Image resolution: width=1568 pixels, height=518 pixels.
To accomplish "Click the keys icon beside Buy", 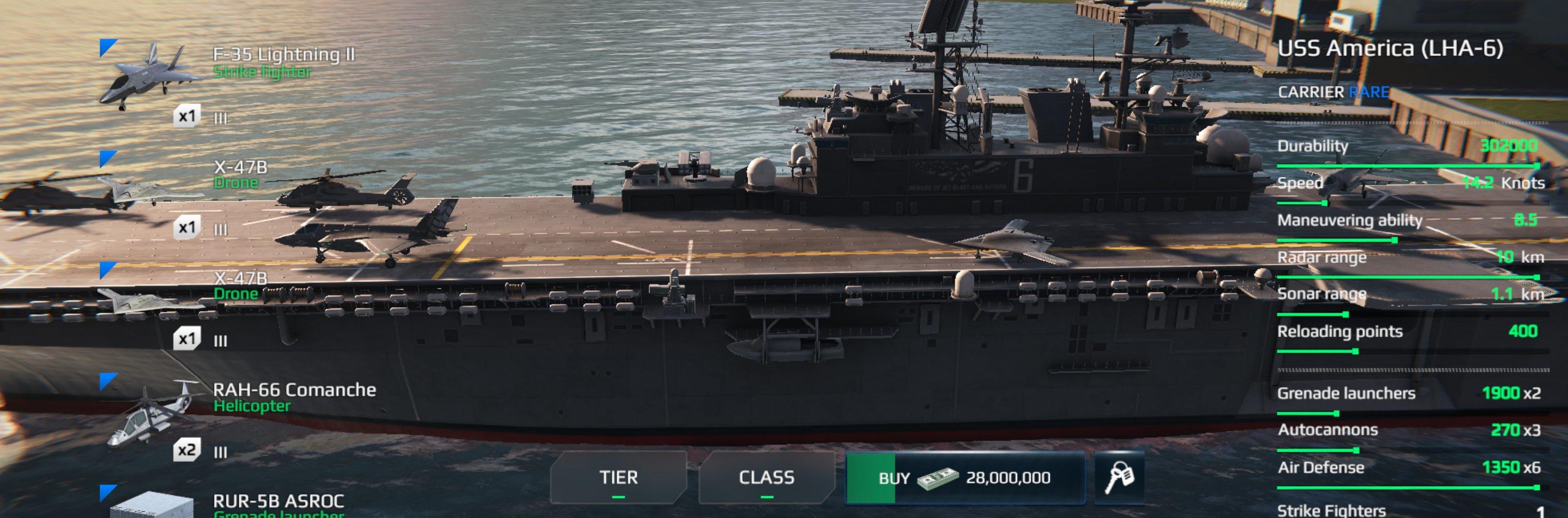I will click(1119, 478).
